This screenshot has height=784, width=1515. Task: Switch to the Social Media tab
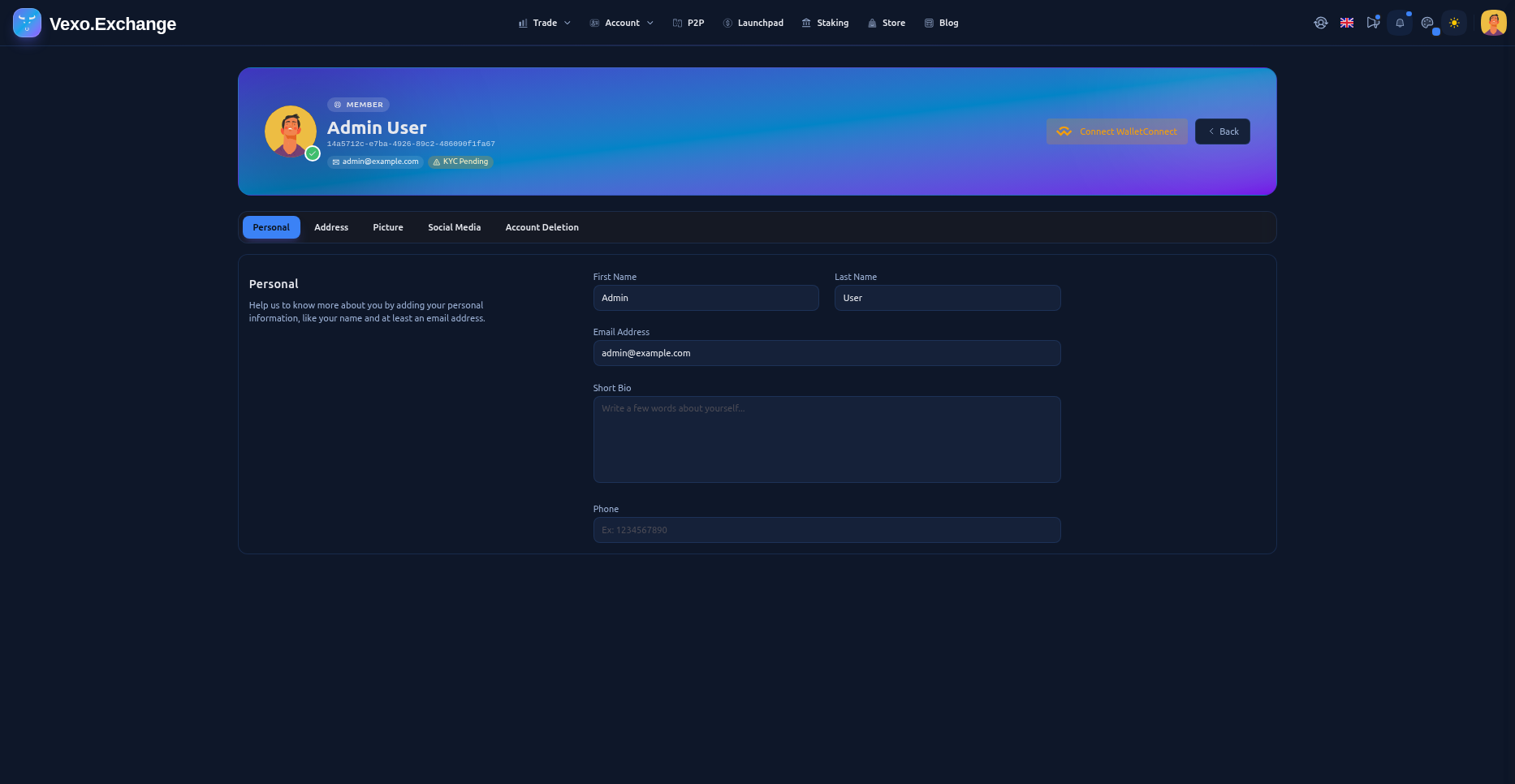tap(455, 227)
